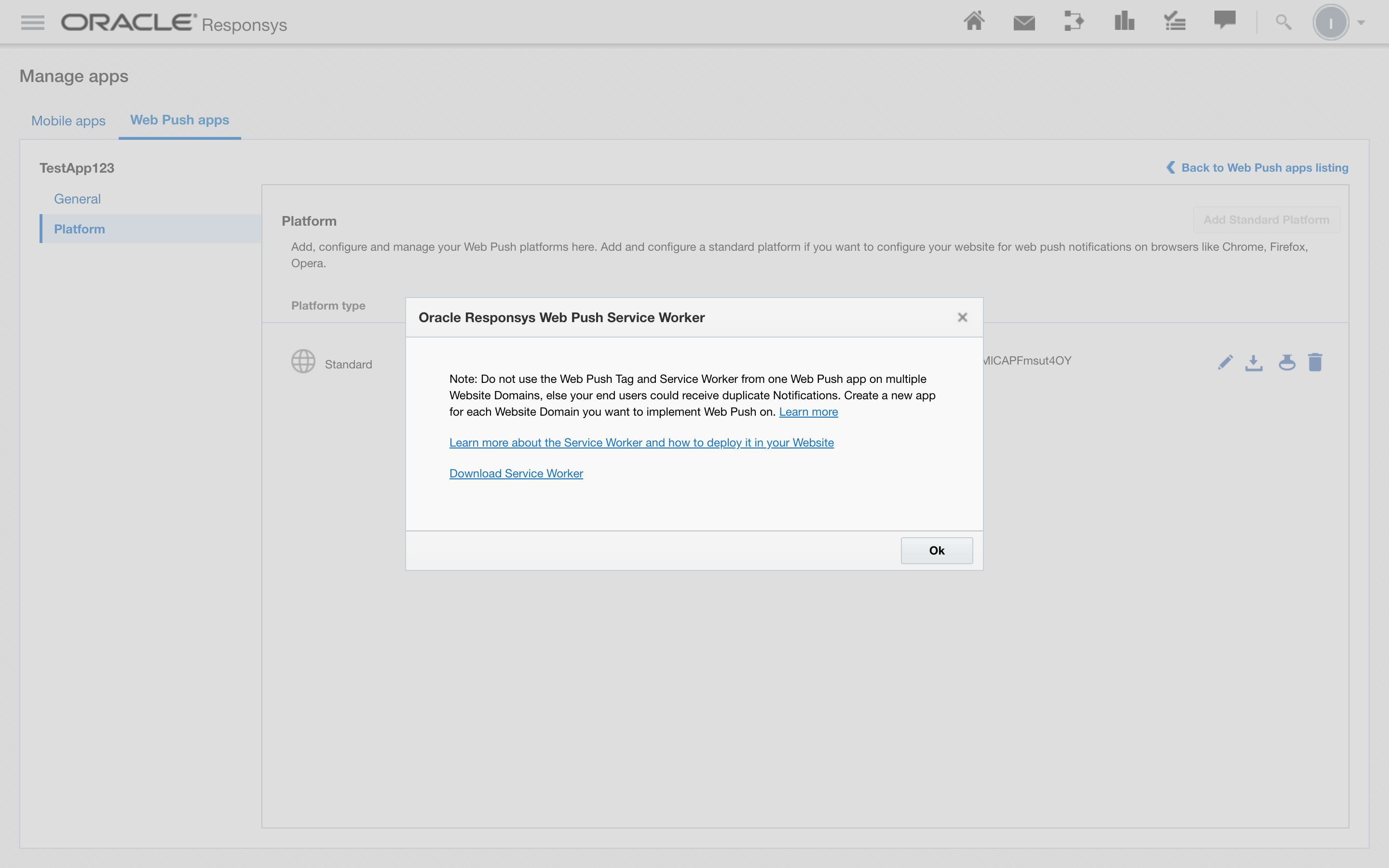Screen dimensions: 1389x868
Task: Open the tasks checklist icon
Action: (x=1174, y=22)
